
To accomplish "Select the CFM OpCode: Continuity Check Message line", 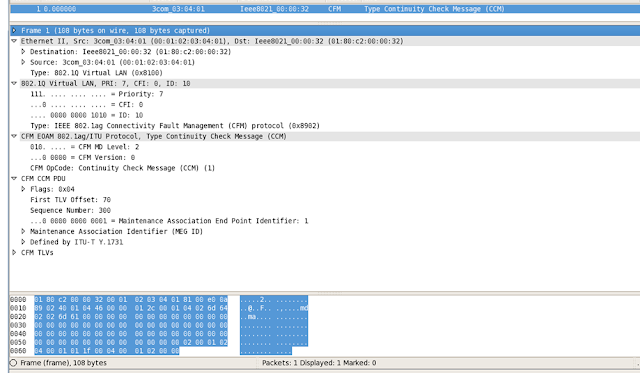I will click(x=122, y=168).
